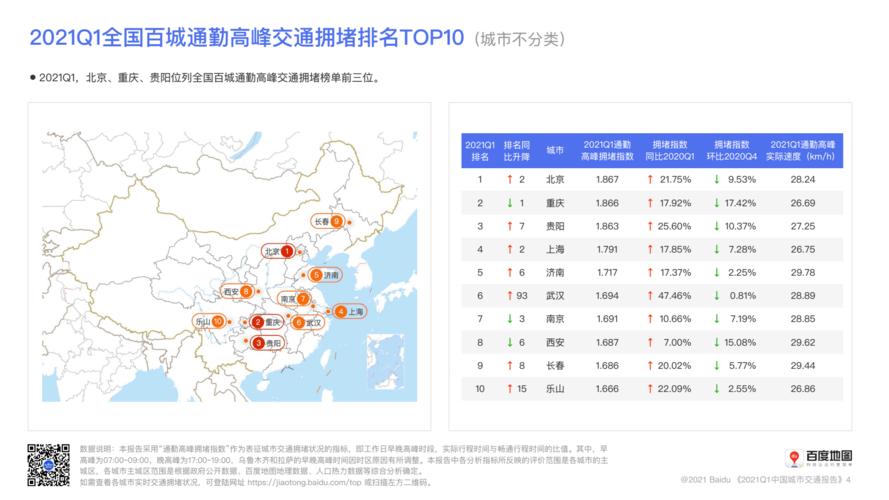Screen dimensions: 889x500
Task: Click the 2021Q1排名 column header
Action: (x=480, y=151)
